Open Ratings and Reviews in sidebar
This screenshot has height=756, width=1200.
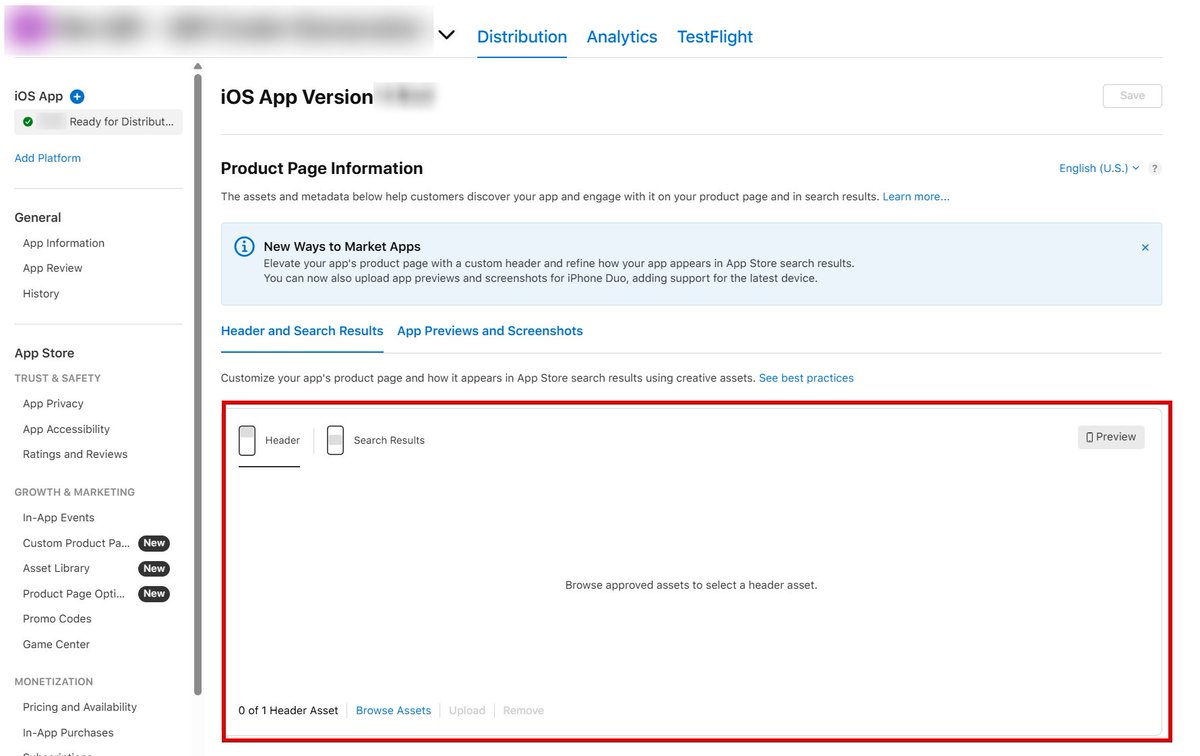[x=75, y=454]
